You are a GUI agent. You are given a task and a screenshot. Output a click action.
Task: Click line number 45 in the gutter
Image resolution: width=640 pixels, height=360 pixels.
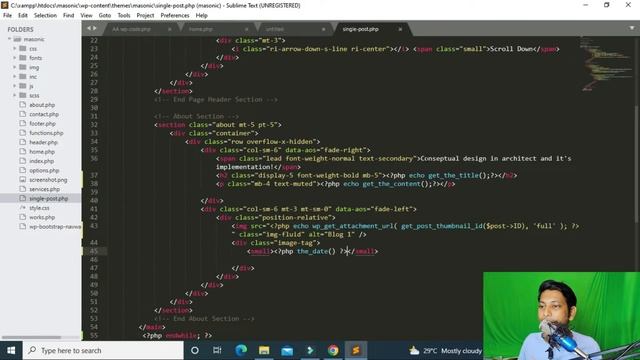(94, 251)
